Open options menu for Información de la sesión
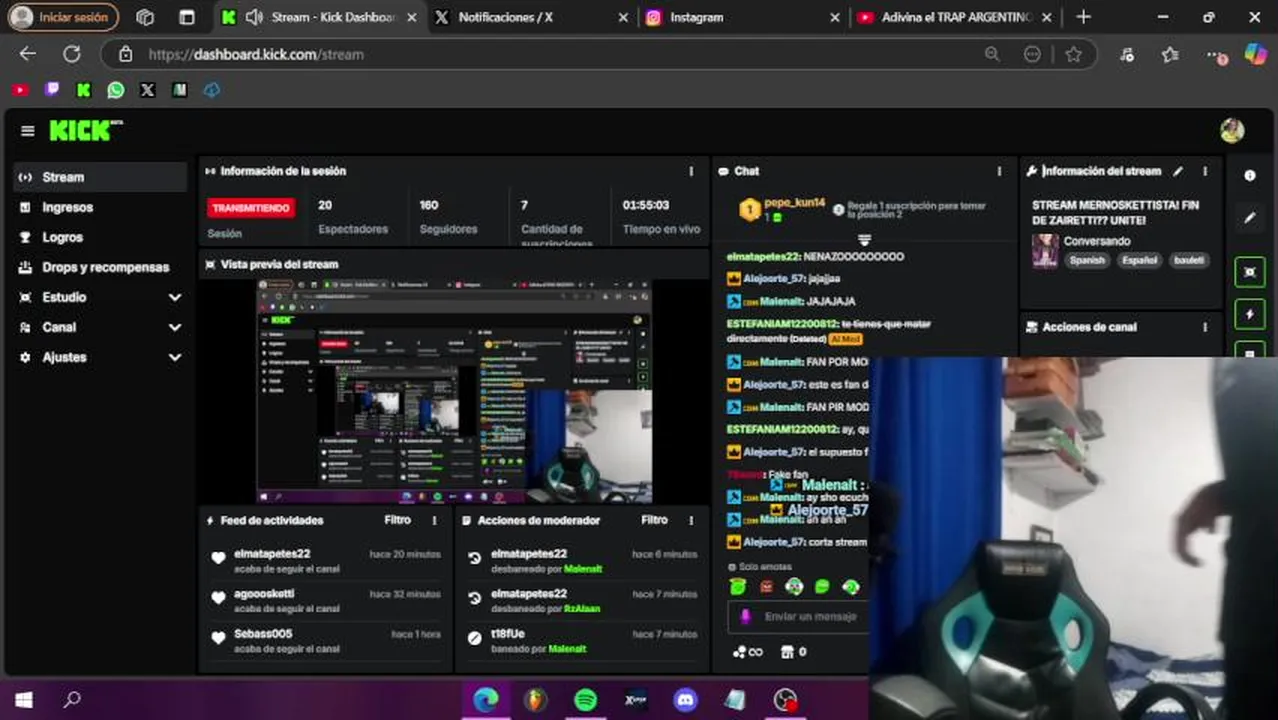 pyautogui.click(x=691, y=171)
